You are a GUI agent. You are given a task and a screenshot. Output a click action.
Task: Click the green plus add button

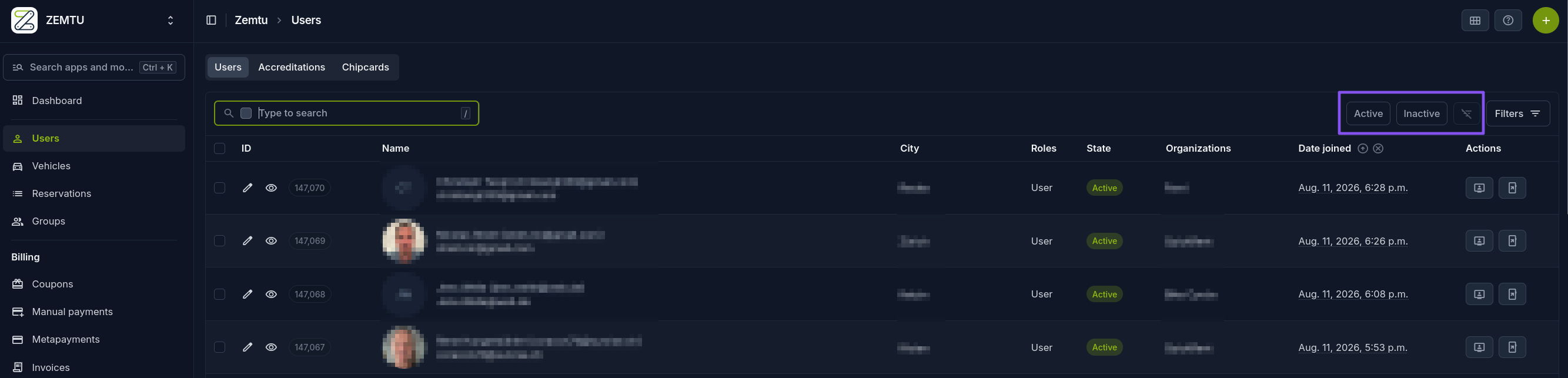[x=1546, y=20]
